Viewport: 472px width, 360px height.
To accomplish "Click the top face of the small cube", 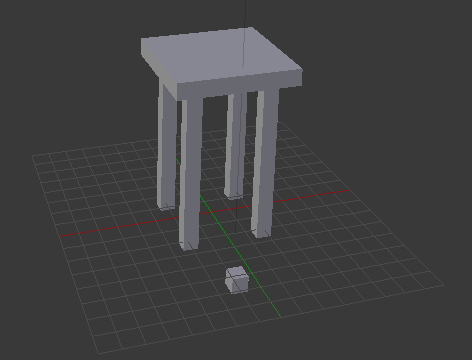I will pyautogui.click(x=237, y=272).
